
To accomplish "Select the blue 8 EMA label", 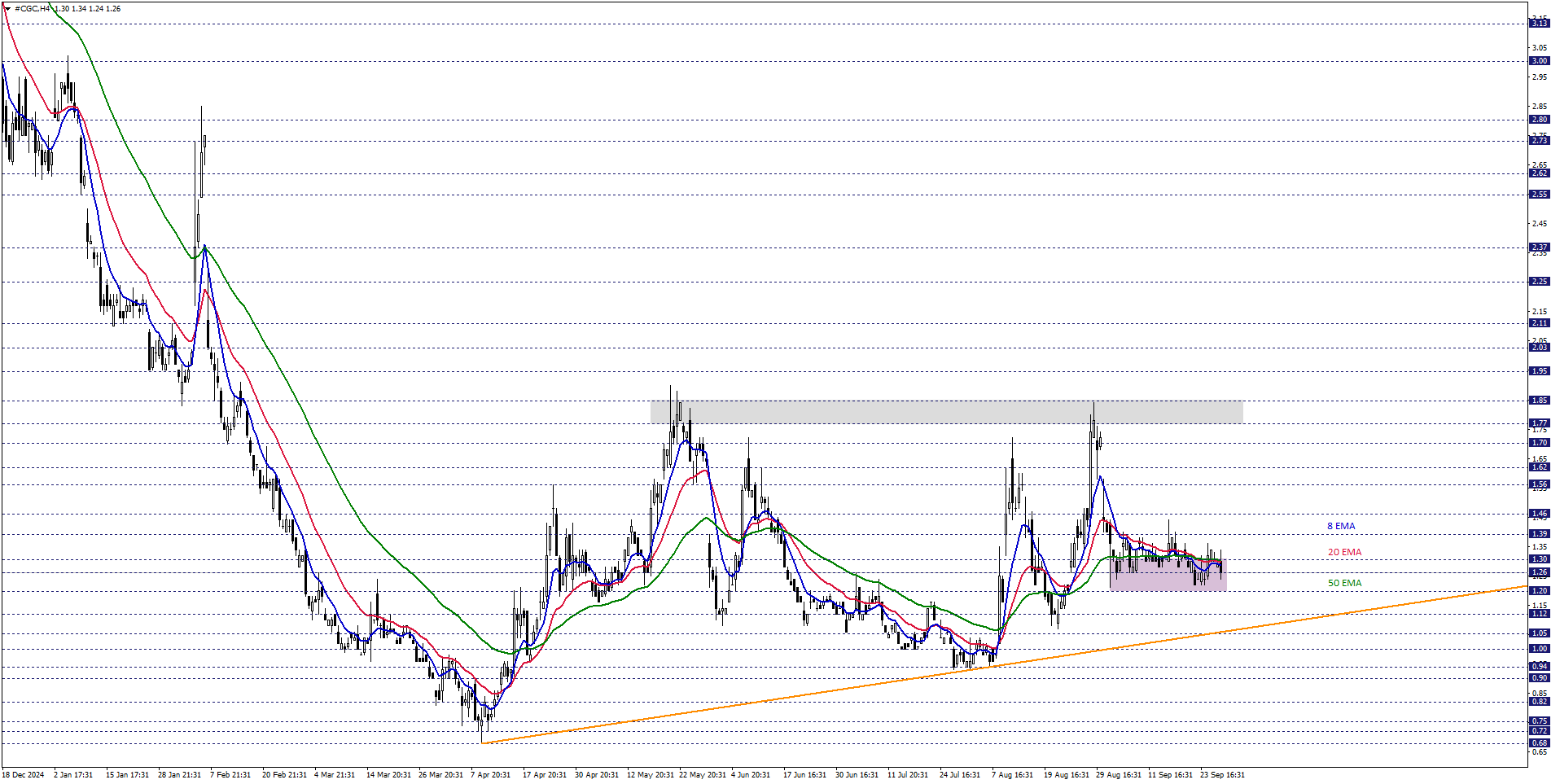I will pyautogui.click(x=1341, y=526).
